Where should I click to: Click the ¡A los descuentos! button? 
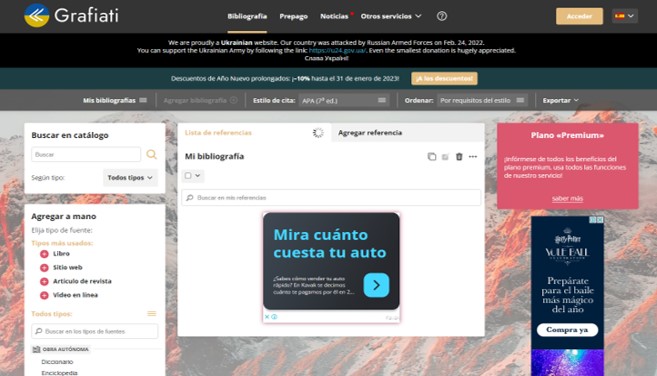444,78
